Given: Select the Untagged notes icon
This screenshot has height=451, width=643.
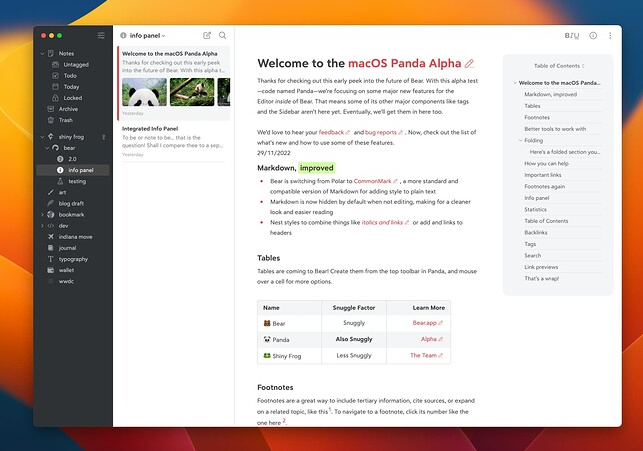Looking at the screenshot, I should point(55,64).
